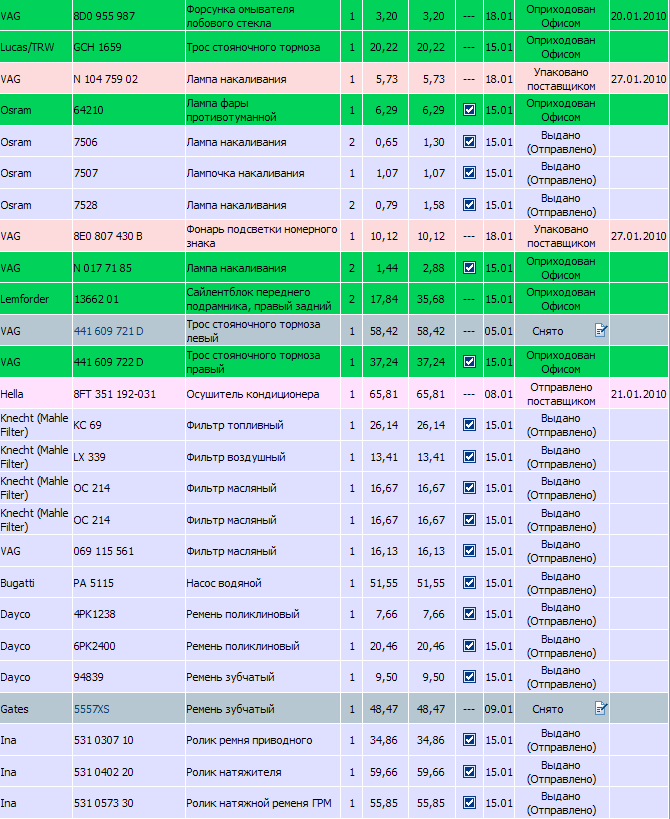Click description 'Форсунка омывателя лобового стекла'
This screenshot has height=819, width=670.
click(240, 16)
